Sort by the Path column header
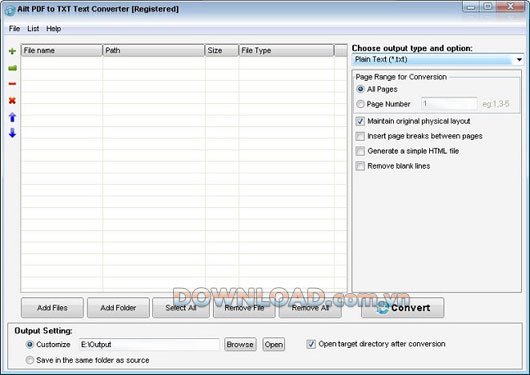The height and width of the screenshot is (375, 530). tap(154, 50)
